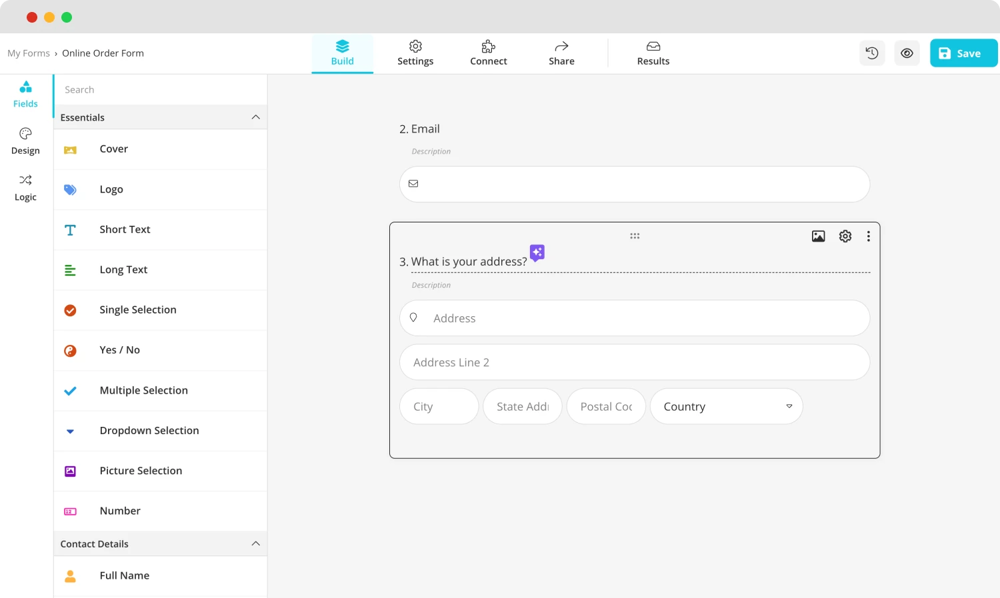Screen dimensions: 1000x598
Task: Click the drag handle dots on address block
Action: pos(634,236)
